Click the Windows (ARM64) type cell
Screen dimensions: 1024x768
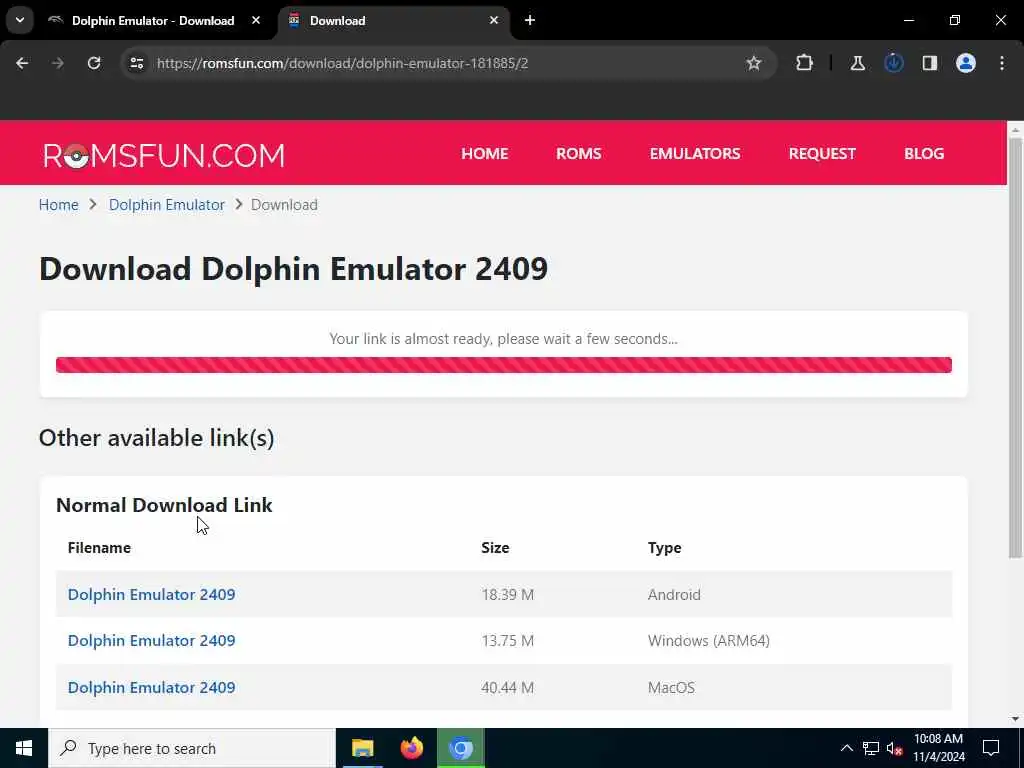(x=709, y=641)
